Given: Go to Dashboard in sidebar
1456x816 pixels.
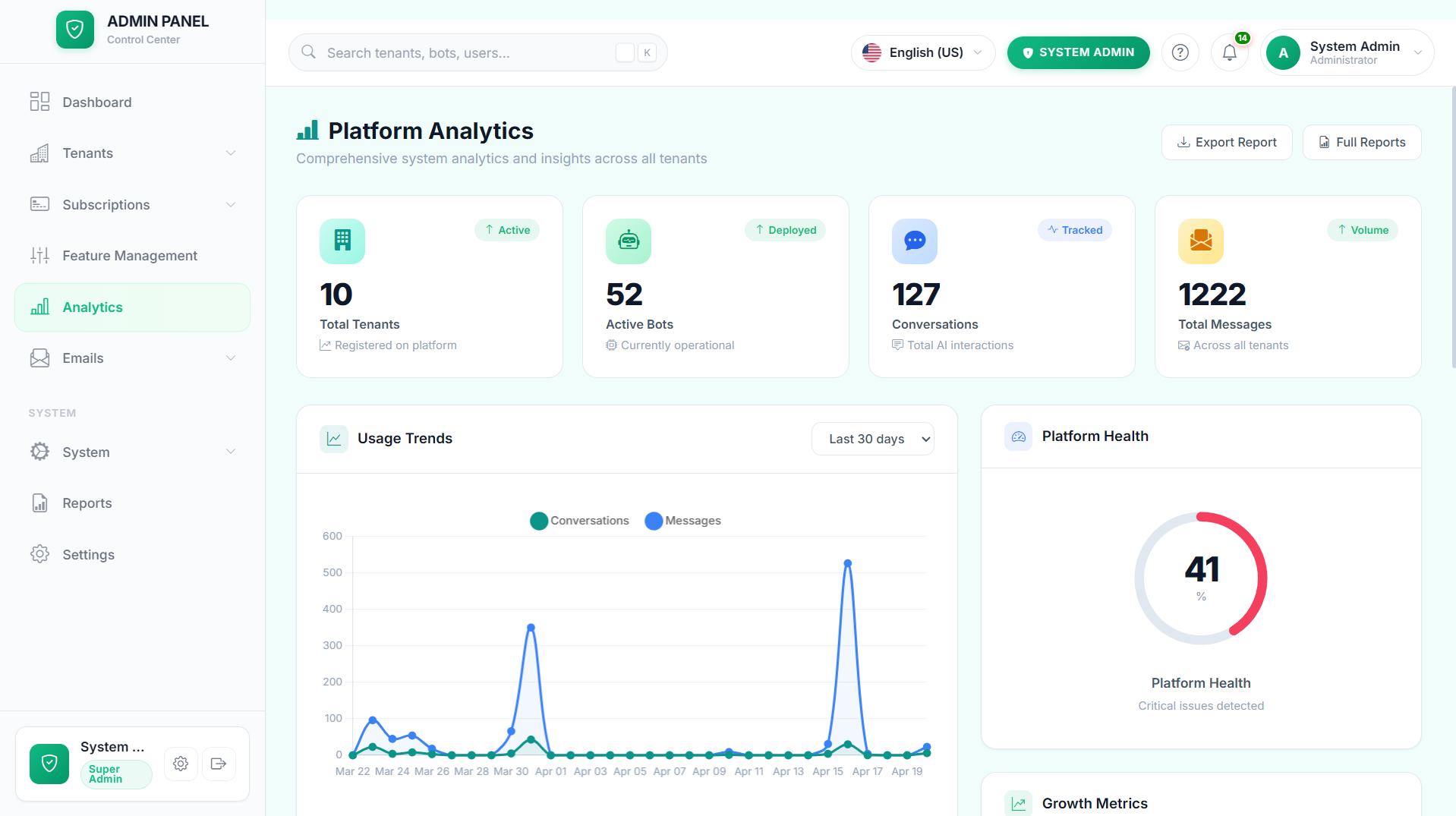Looking at the screenshot, I should pyautogui.click(x=132, y=102).
